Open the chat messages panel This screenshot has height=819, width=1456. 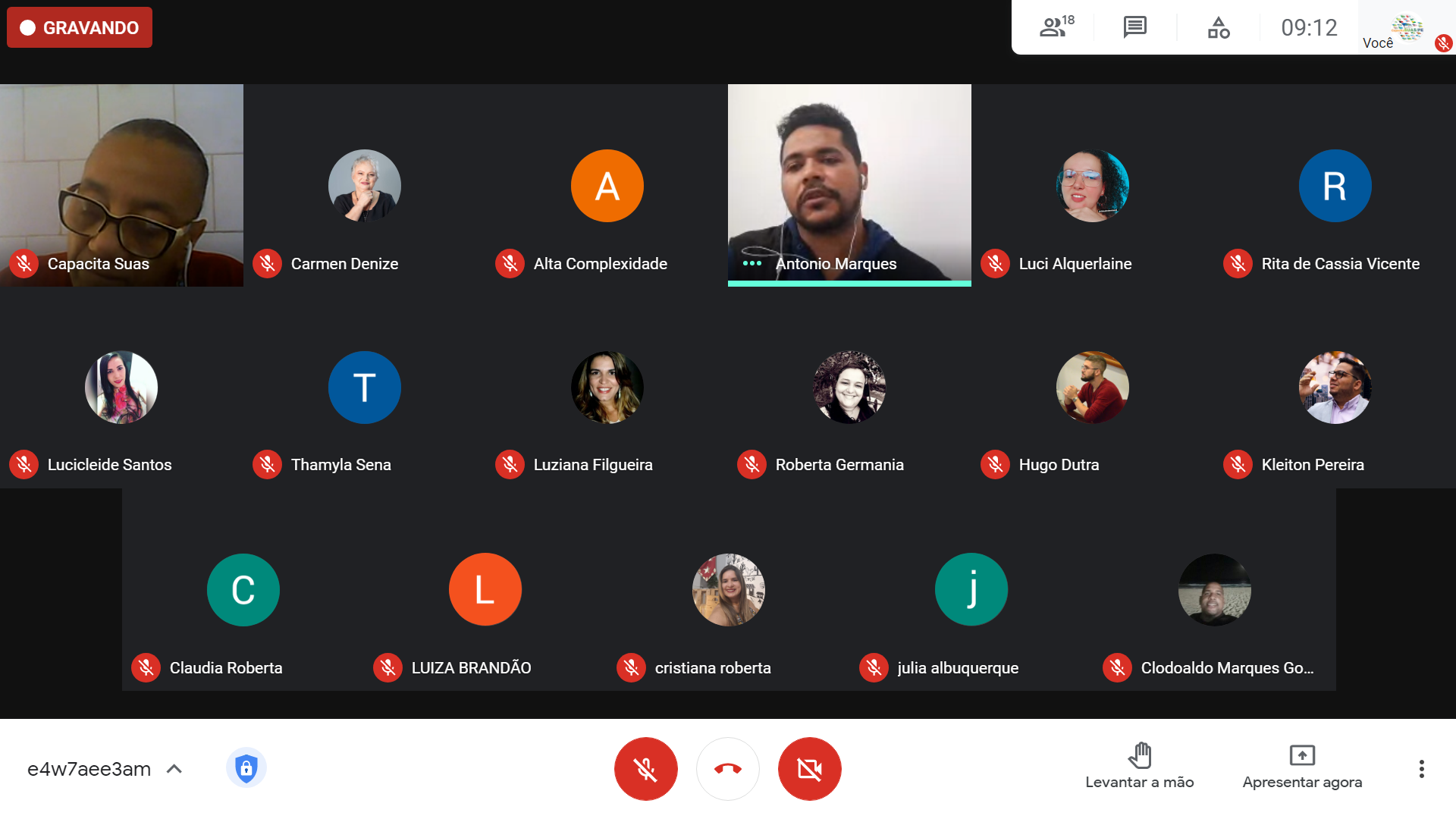(x=1134, y=27)
